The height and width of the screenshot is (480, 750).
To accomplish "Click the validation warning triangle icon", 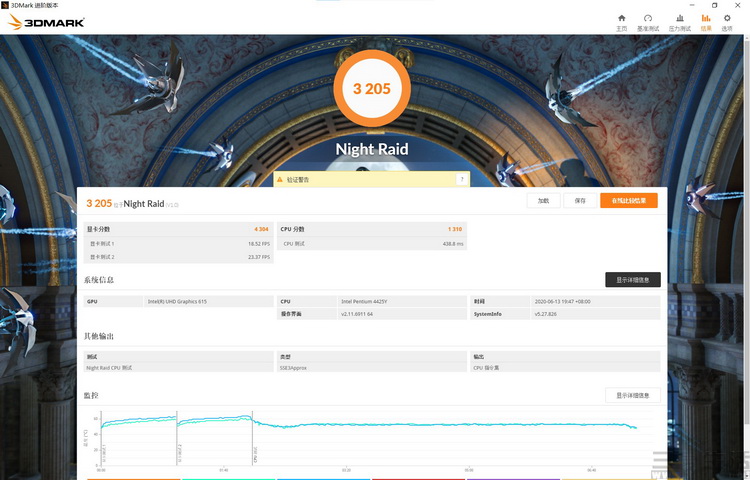I will click(x=280, y=179).
